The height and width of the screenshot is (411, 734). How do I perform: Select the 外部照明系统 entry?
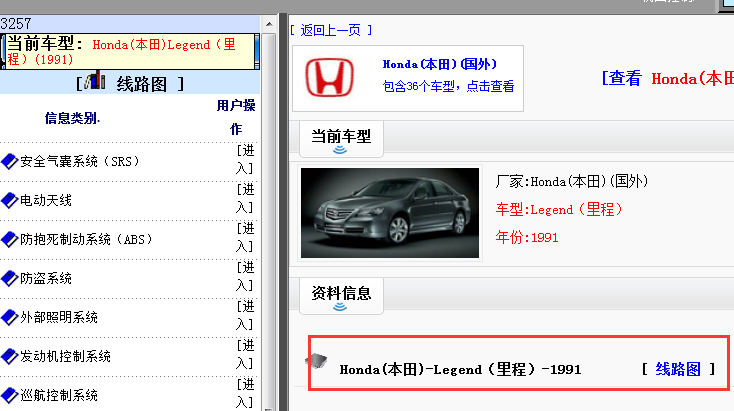(x=59, y=317)
